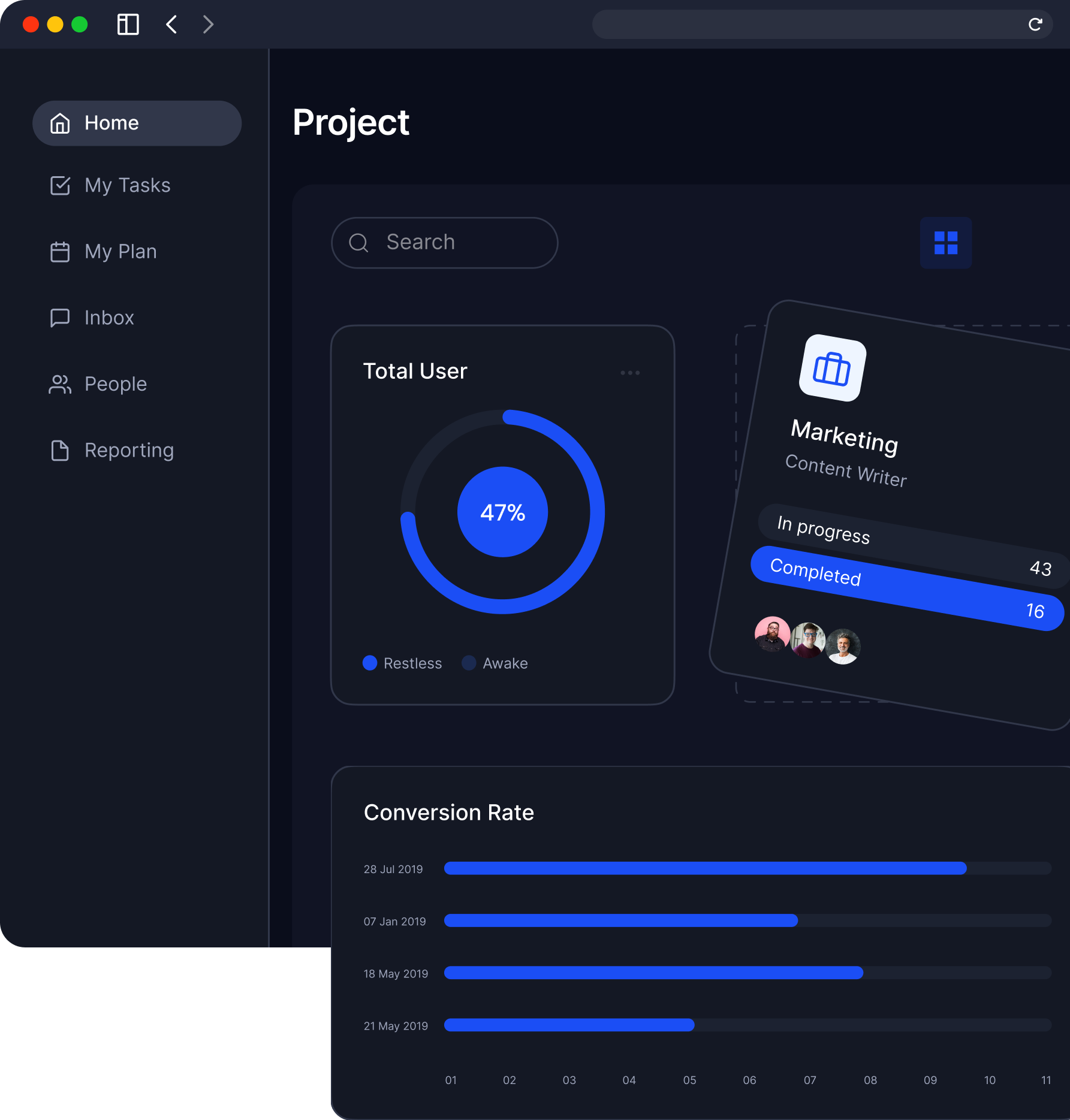Switch to grid view with the blue grid icon
The width and height of the screenshot is (1070, 1120).
(x=946, y=243)
